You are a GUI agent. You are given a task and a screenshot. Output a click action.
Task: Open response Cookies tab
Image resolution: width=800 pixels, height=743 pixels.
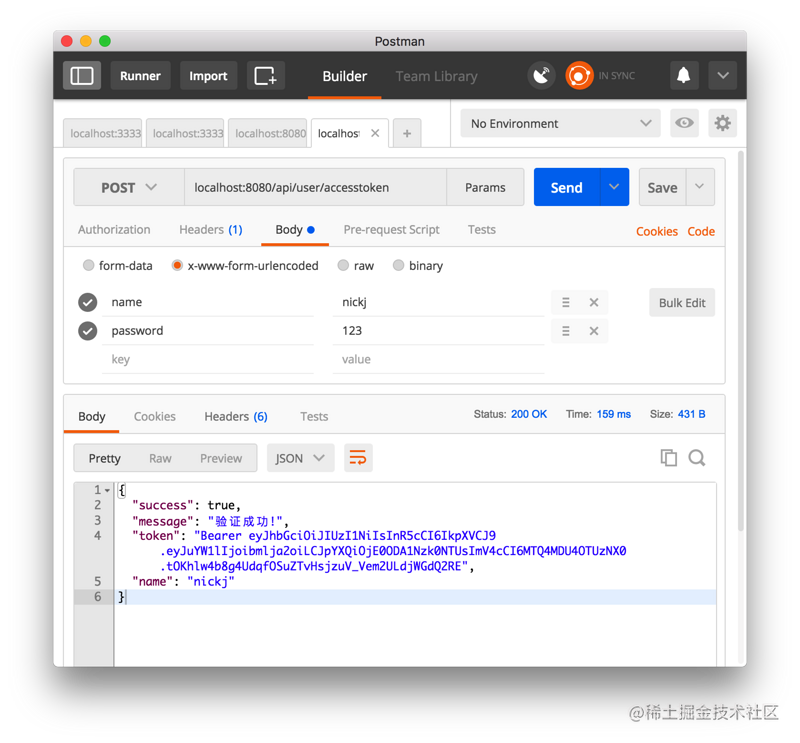(155, 416)
